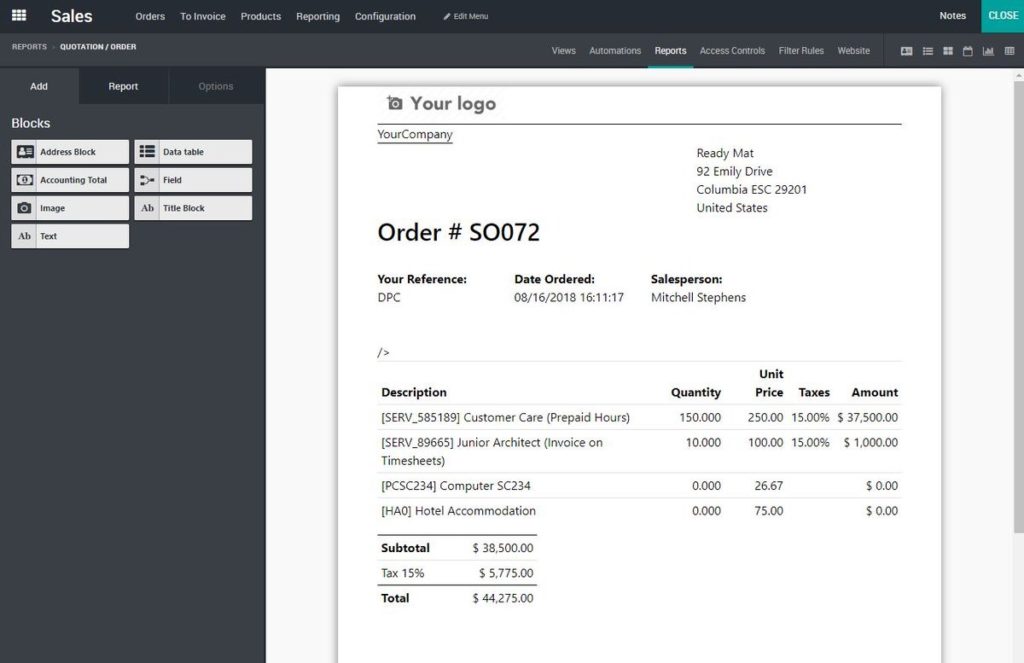This screenshot has height=663, width=1024.
Task: Add a Data table block
Action: (193, 151)
